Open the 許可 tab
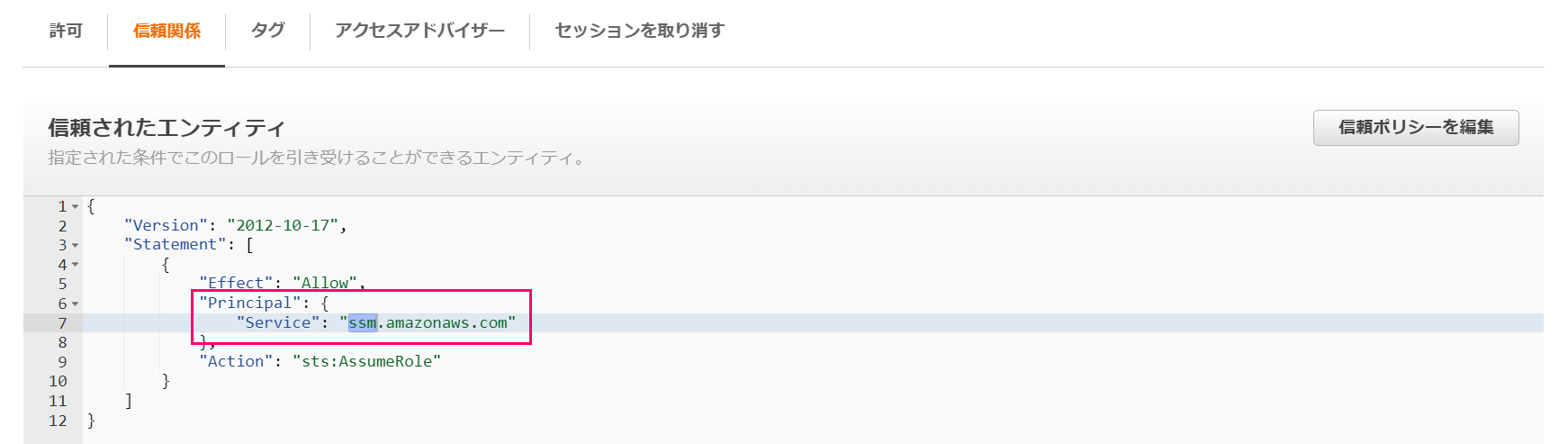 pos(66,31)
